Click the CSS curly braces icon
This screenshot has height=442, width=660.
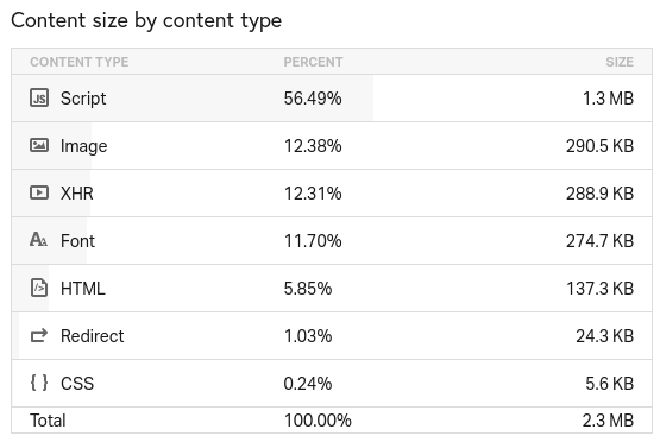[x=40, y=383]
